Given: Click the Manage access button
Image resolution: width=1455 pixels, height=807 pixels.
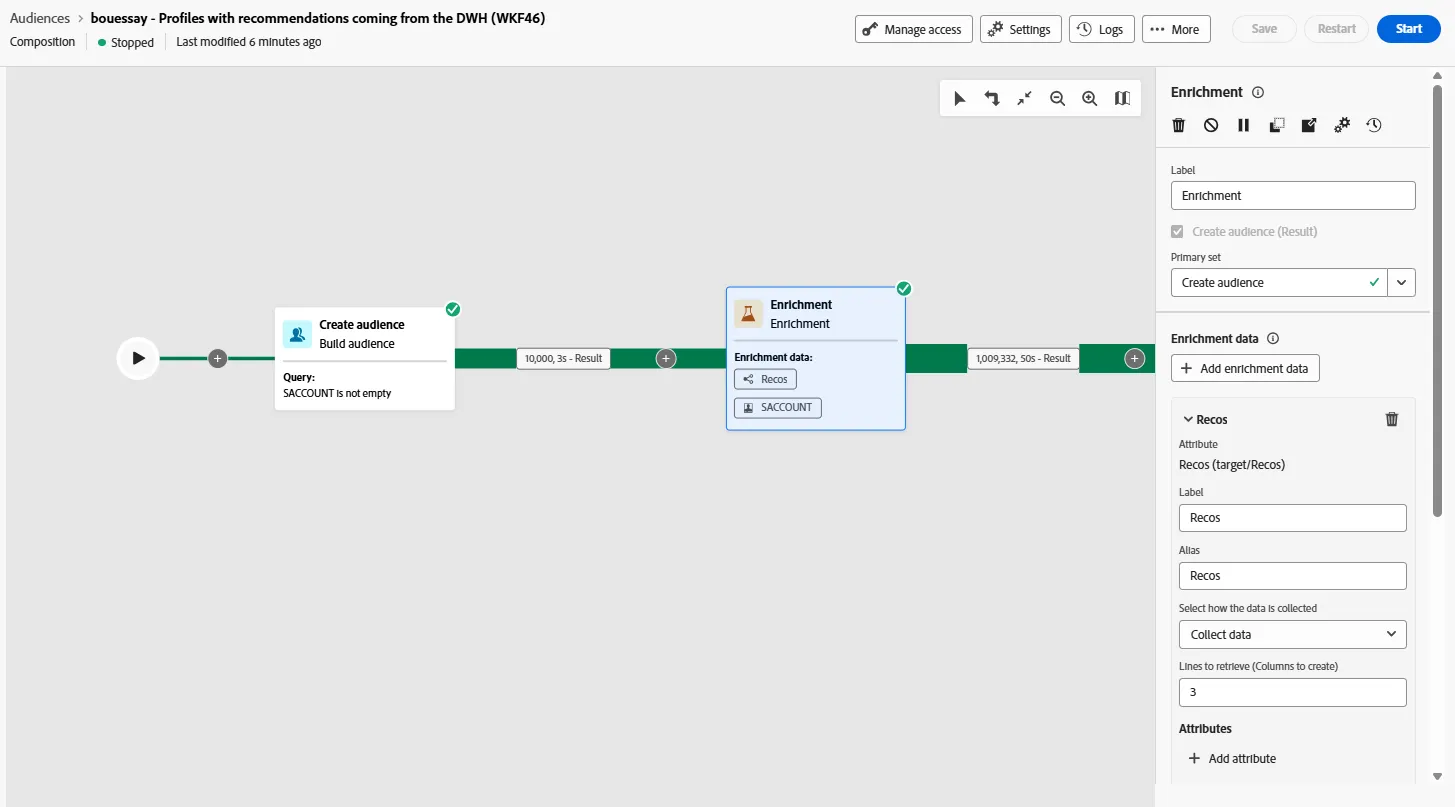Looking at the screenshot, I should [x=914, y=29].
